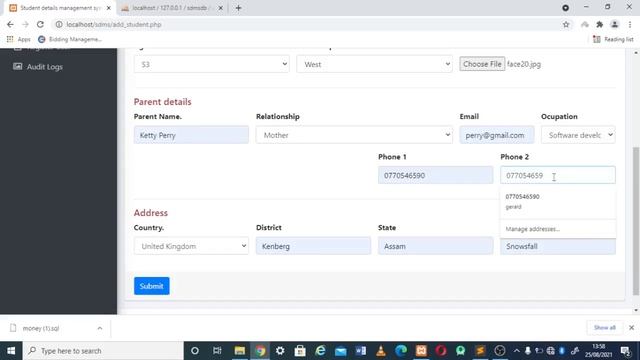
Task: Click the Type here to search box
Action: [103, 351]
